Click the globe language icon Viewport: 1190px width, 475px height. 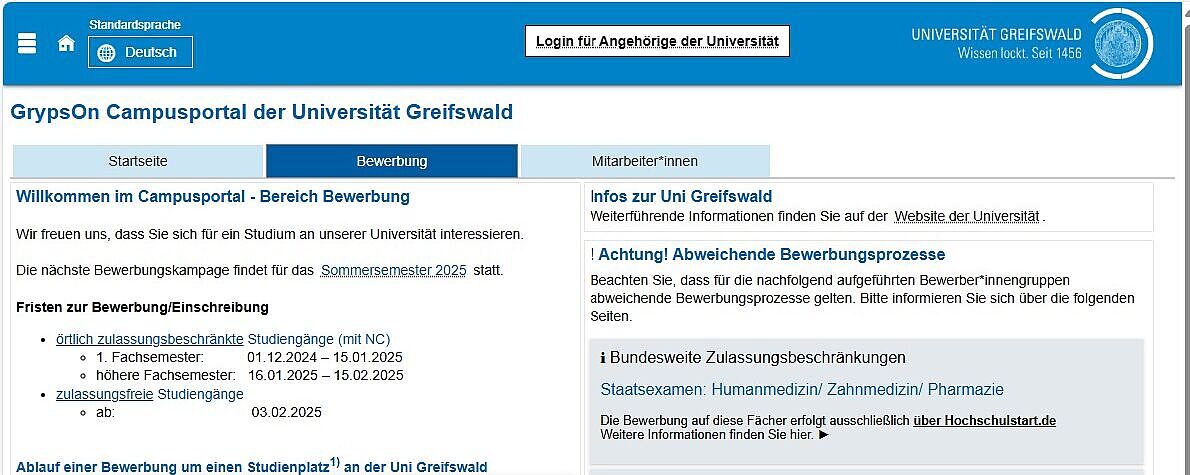107,52
